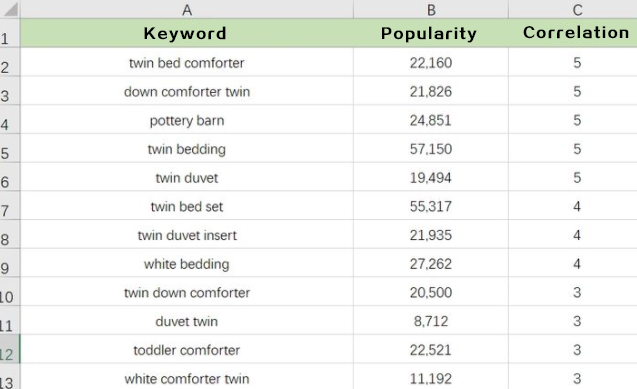The width and height of the screenshot is (637, 389).
Task: Select the 'twin duvet insert' cell
Action: pos(187,235)
